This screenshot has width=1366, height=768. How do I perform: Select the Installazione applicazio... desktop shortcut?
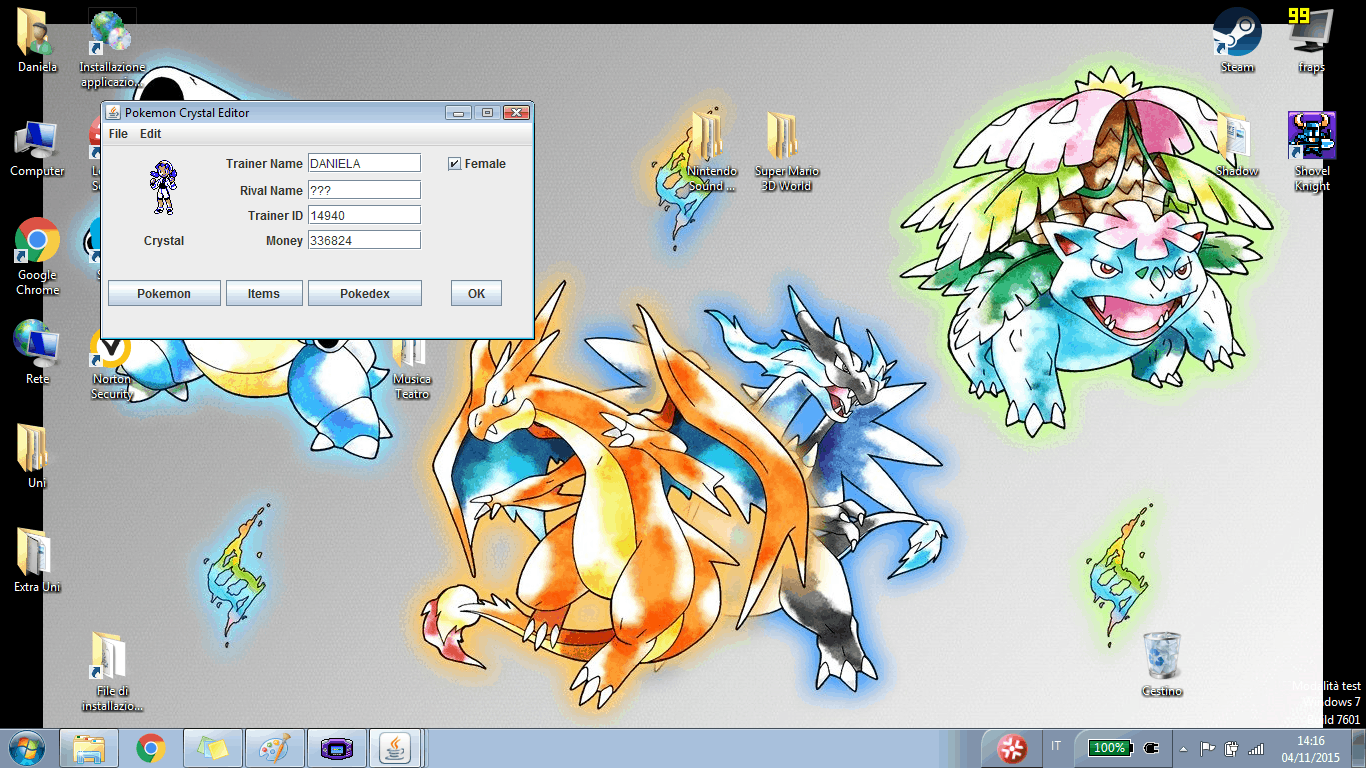(x=112, y=48)
